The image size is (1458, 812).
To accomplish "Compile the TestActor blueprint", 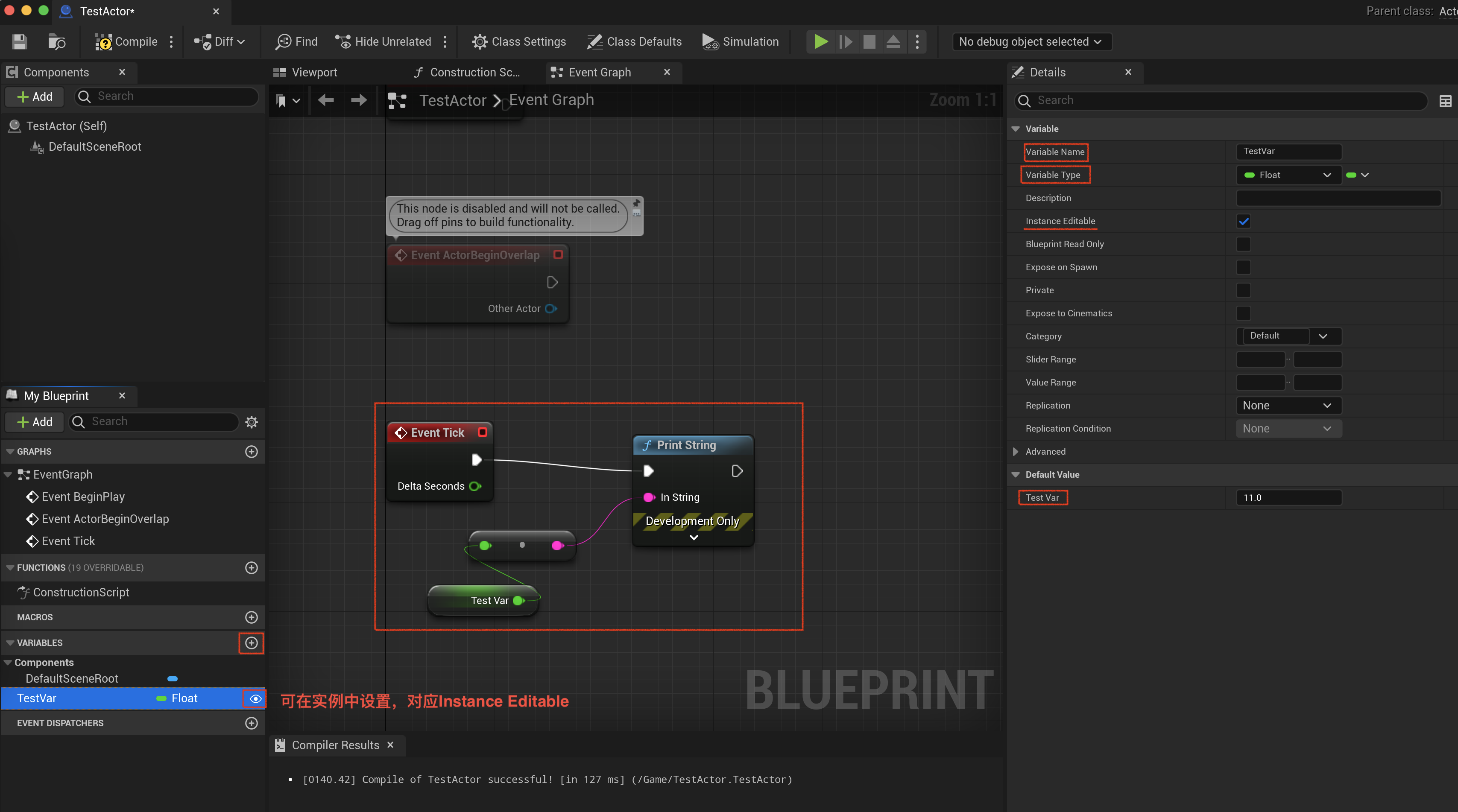I will tap(126, 41).
